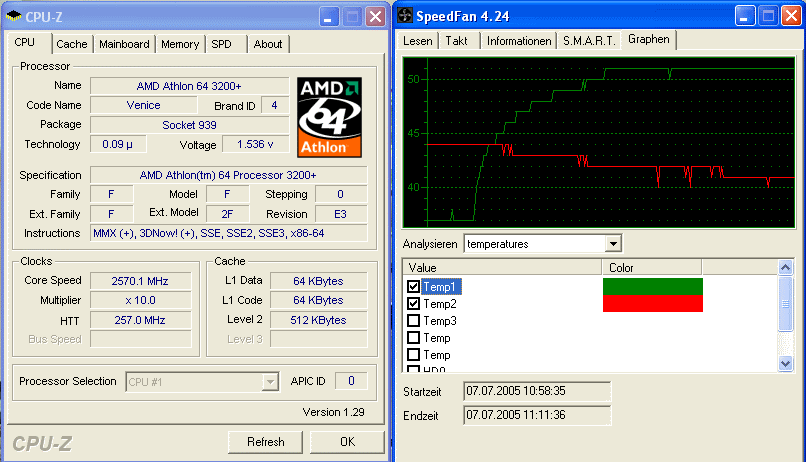Viewport: 806px width, 462px height.
Task: Click the Multiplier value x 10.0
Action: pyautogui.click(x=140, y=300)
